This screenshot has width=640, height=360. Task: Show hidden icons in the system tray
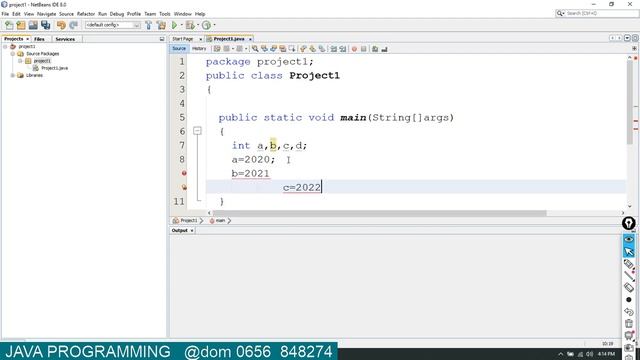click(560, 354)
